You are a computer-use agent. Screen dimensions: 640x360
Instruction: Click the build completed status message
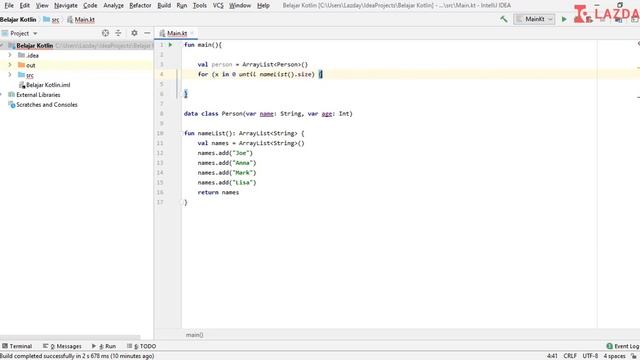pyautogui.click(x=77, y=356)
